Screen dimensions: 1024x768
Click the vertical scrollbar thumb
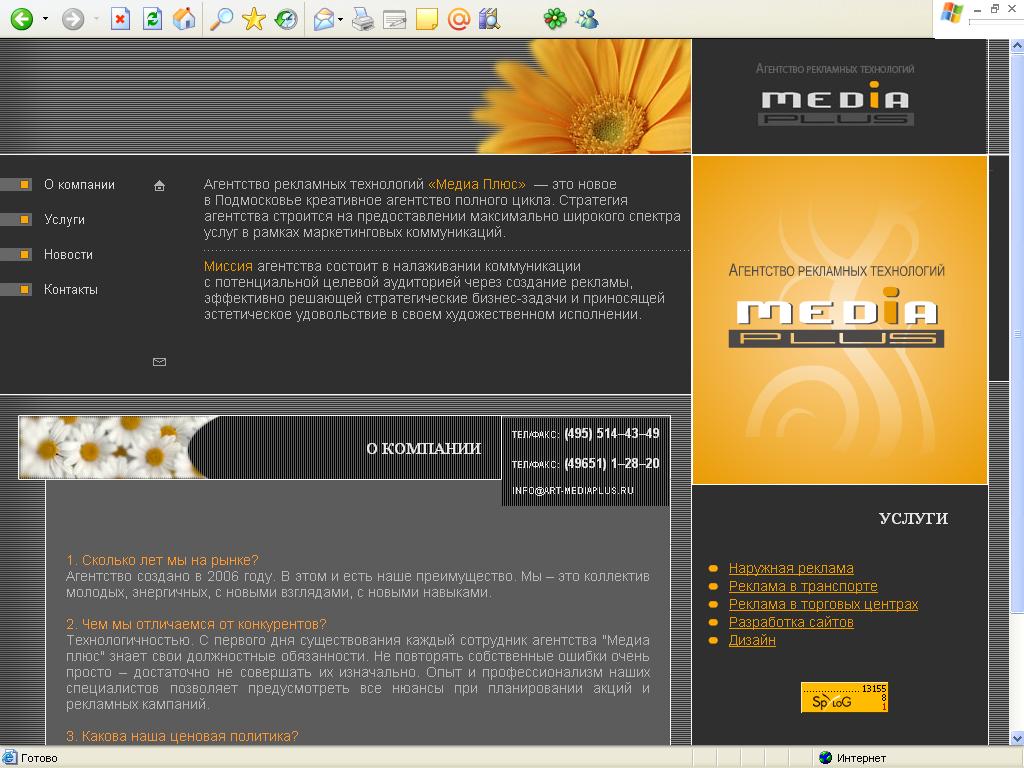tap(1017, 333)
